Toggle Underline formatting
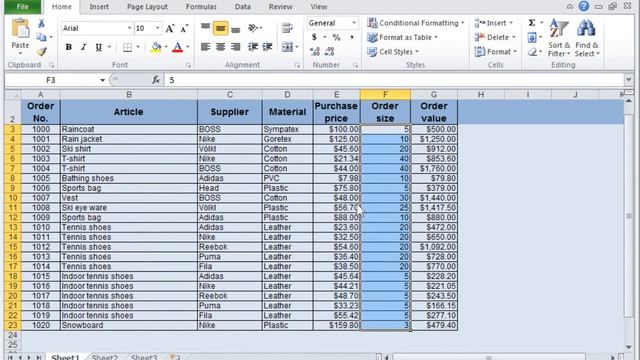Screen dimensions: 640x360 [98, 47]
